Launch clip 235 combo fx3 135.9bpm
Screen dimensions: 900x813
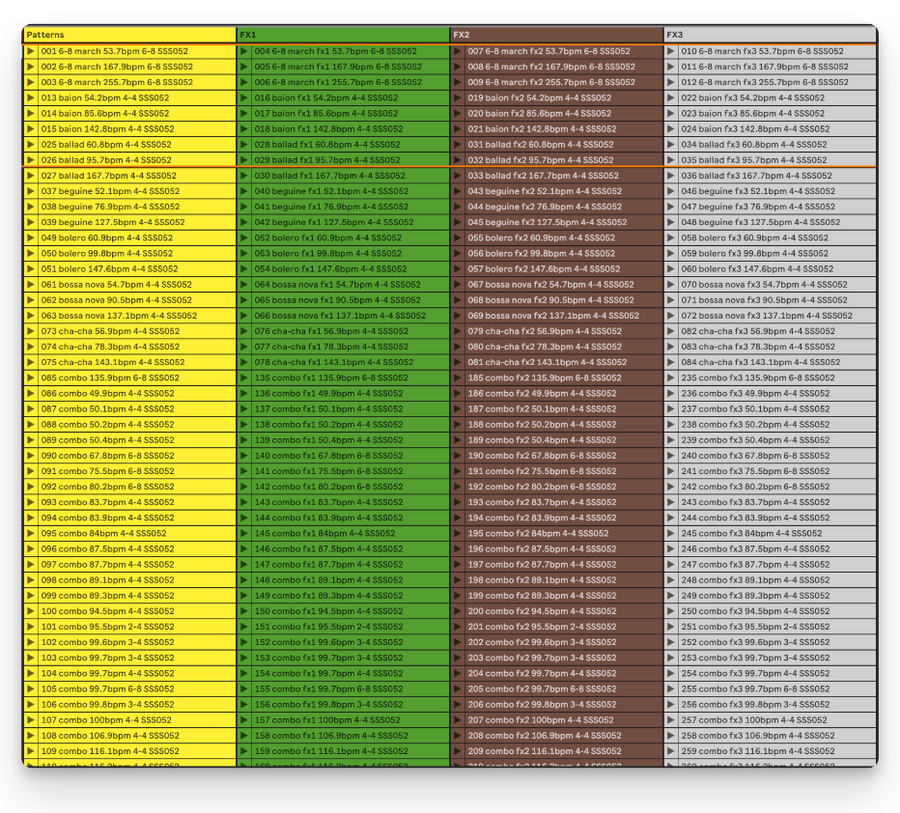point(671,378)
